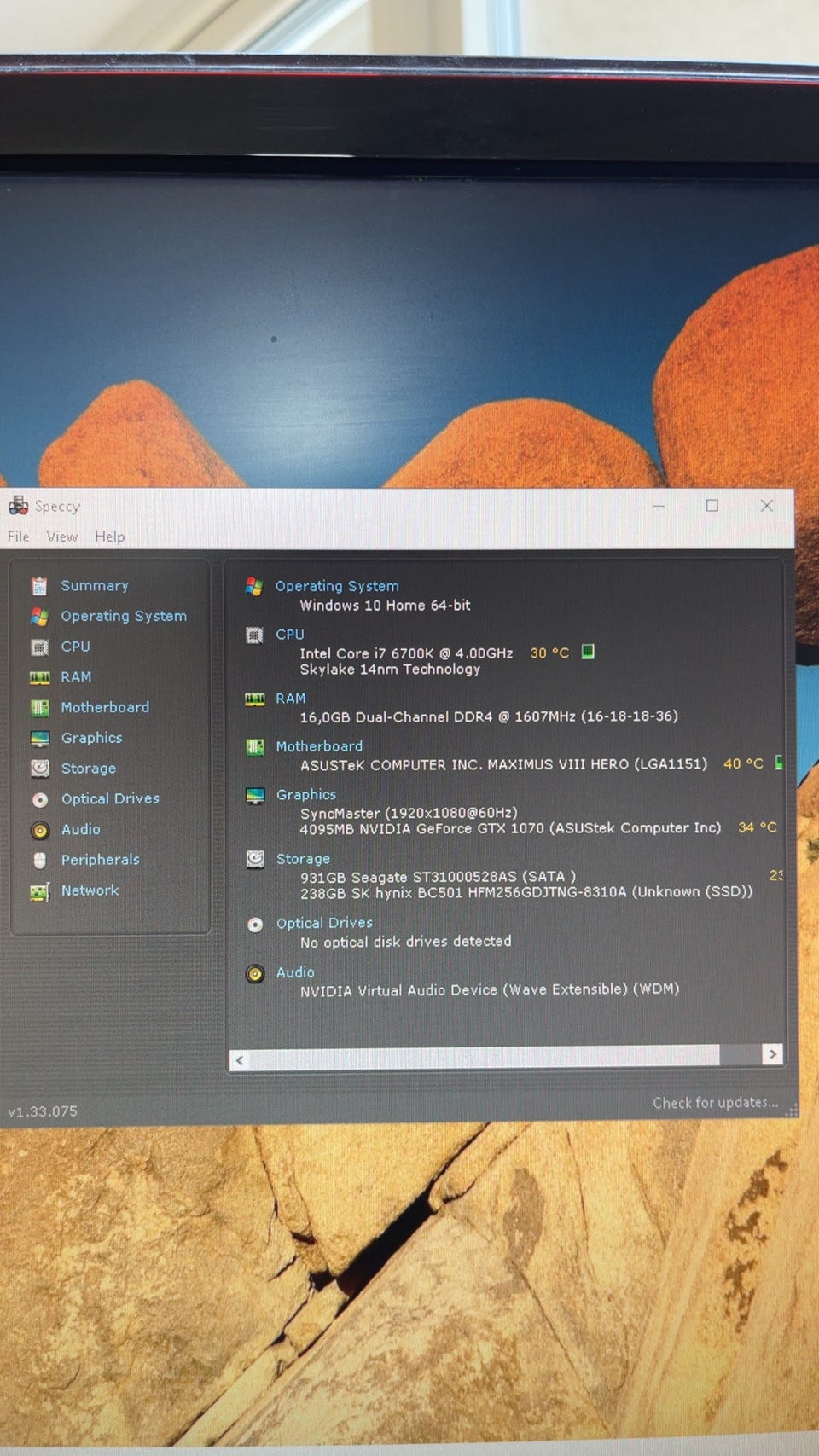The image size is (819, 1456).
Task: Maximize the Speccy window
Action: [x=712, y=505]
